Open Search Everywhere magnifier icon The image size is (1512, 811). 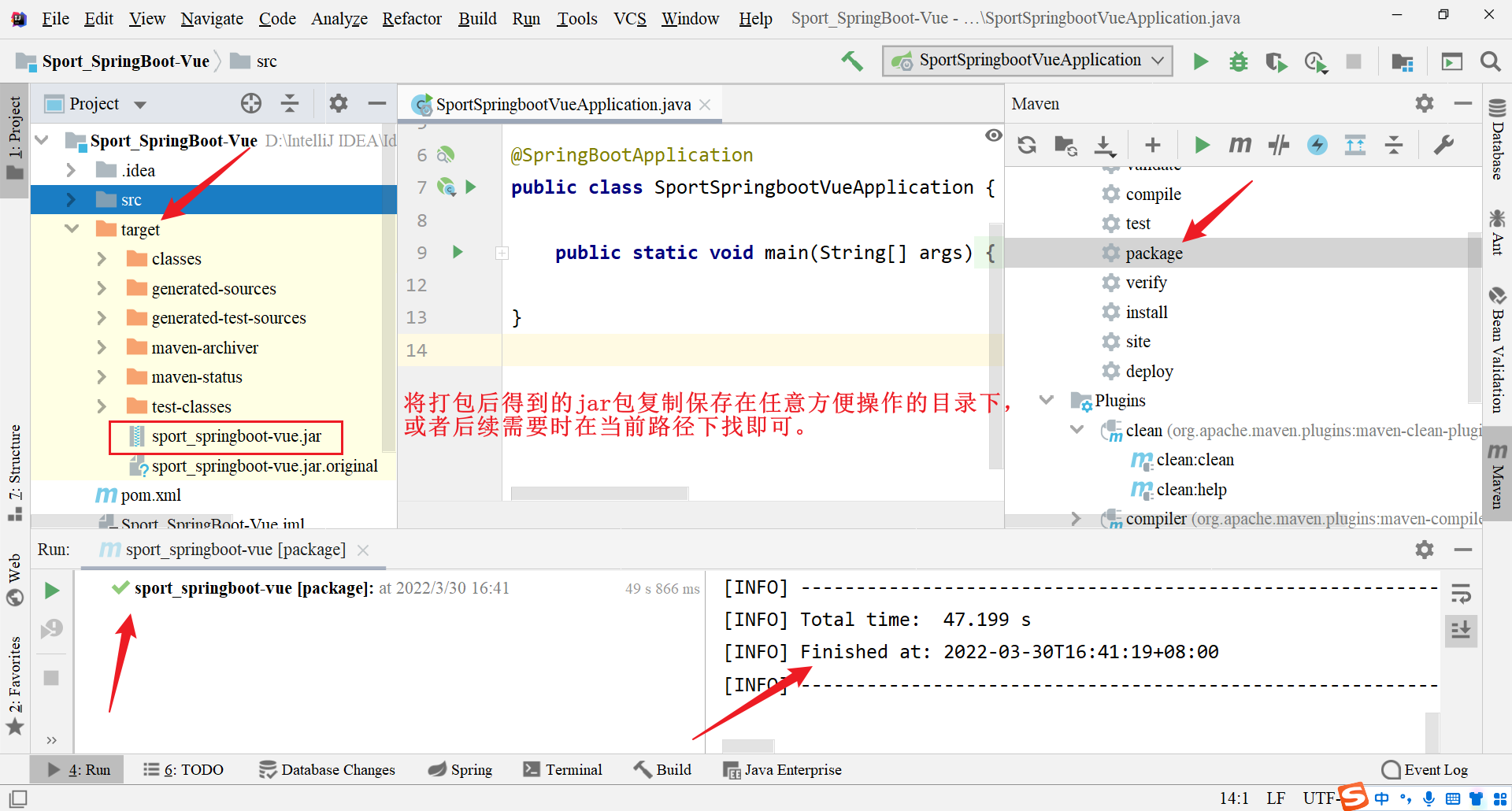point(1490,61)
